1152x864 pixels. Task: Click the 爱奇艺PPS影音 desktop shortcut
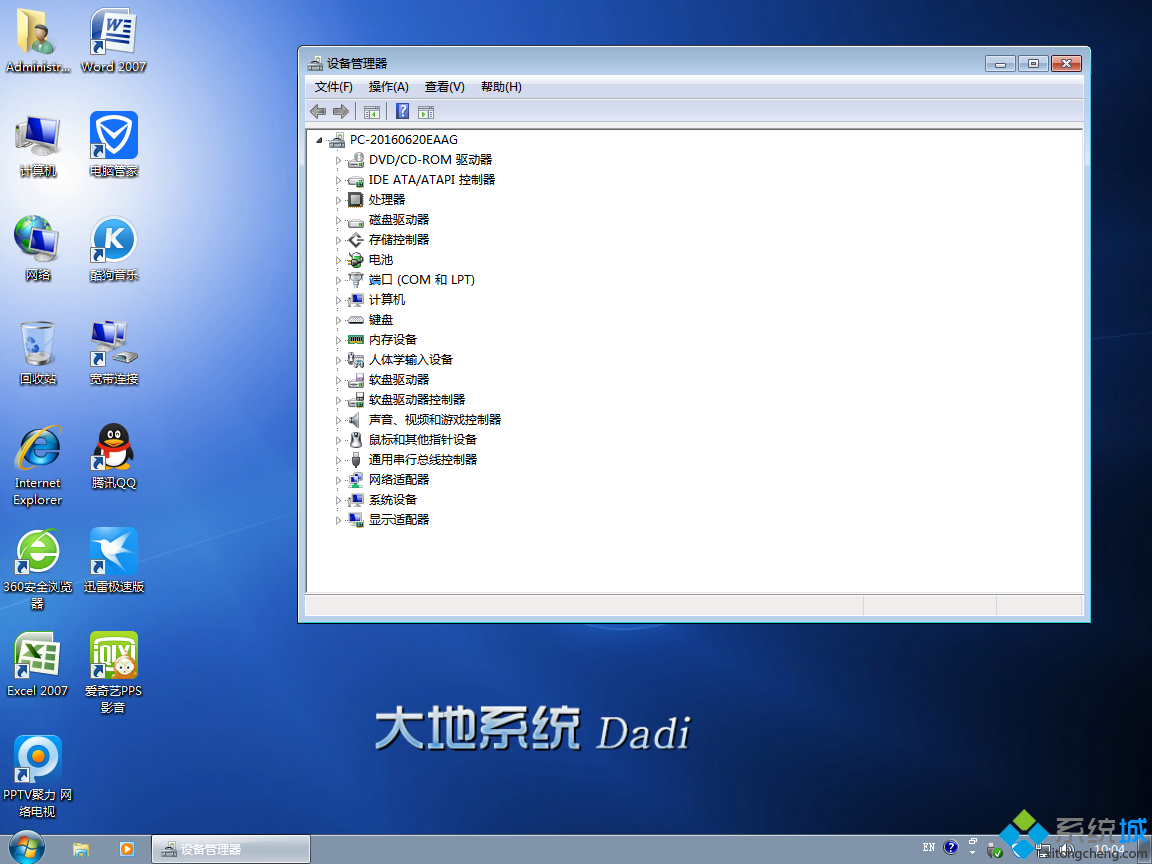114,672
